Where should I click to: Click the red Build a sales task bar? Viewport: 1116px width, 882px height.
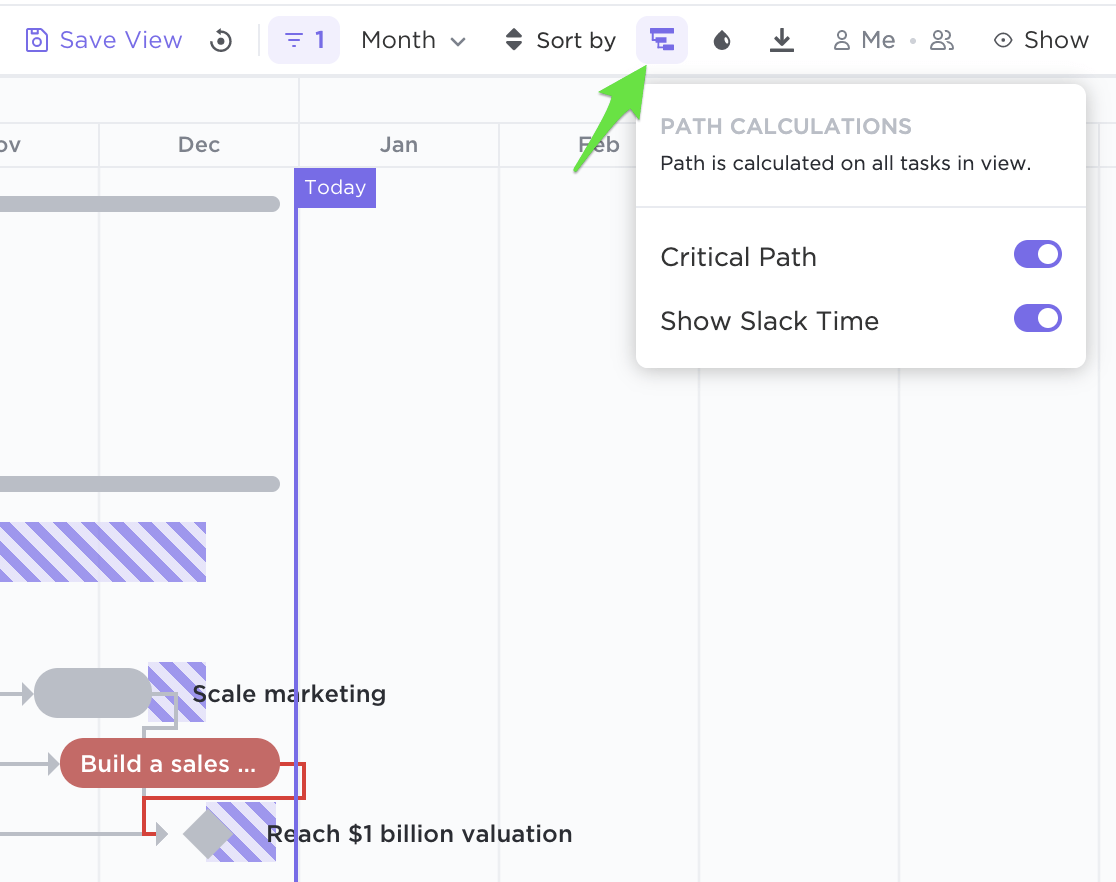point(169,764)
